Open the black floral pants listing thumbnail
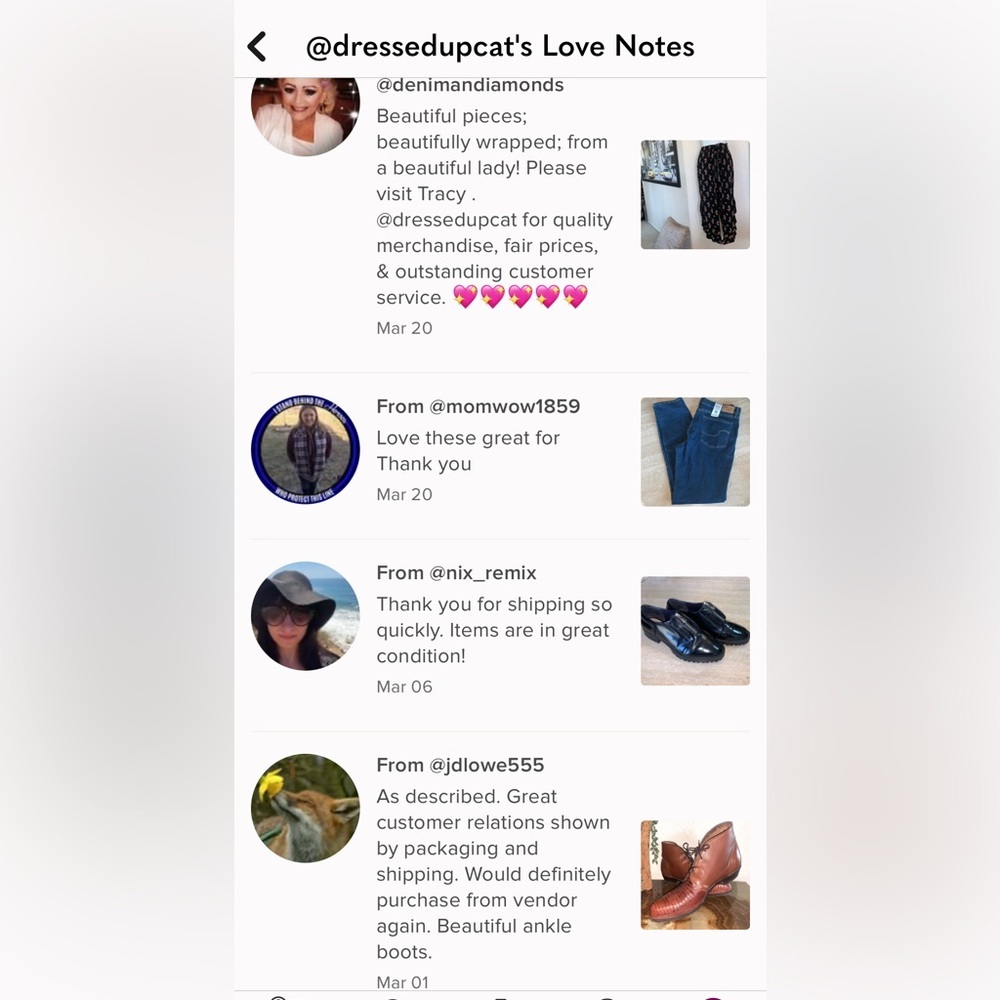The image size is (1000, 1000). pyautogui.click(x=695, y=195)
